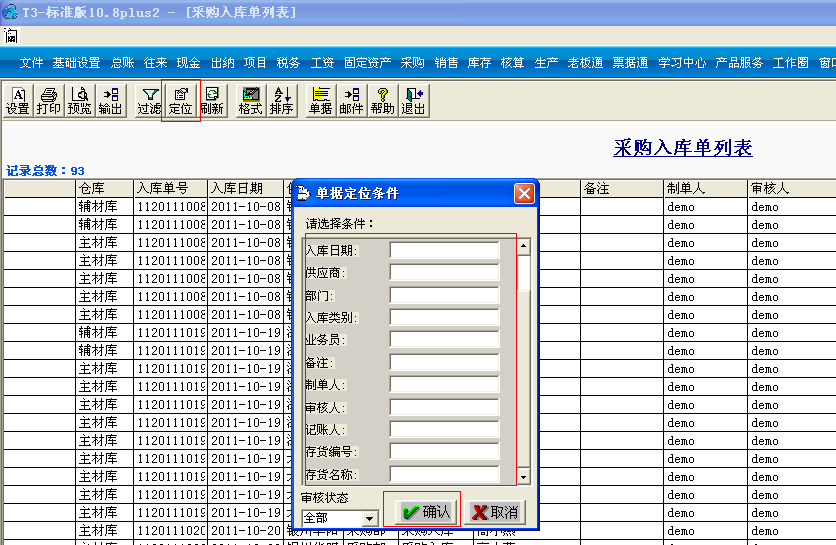
Task: Click the 取消 cancel button
Action: 495,512
